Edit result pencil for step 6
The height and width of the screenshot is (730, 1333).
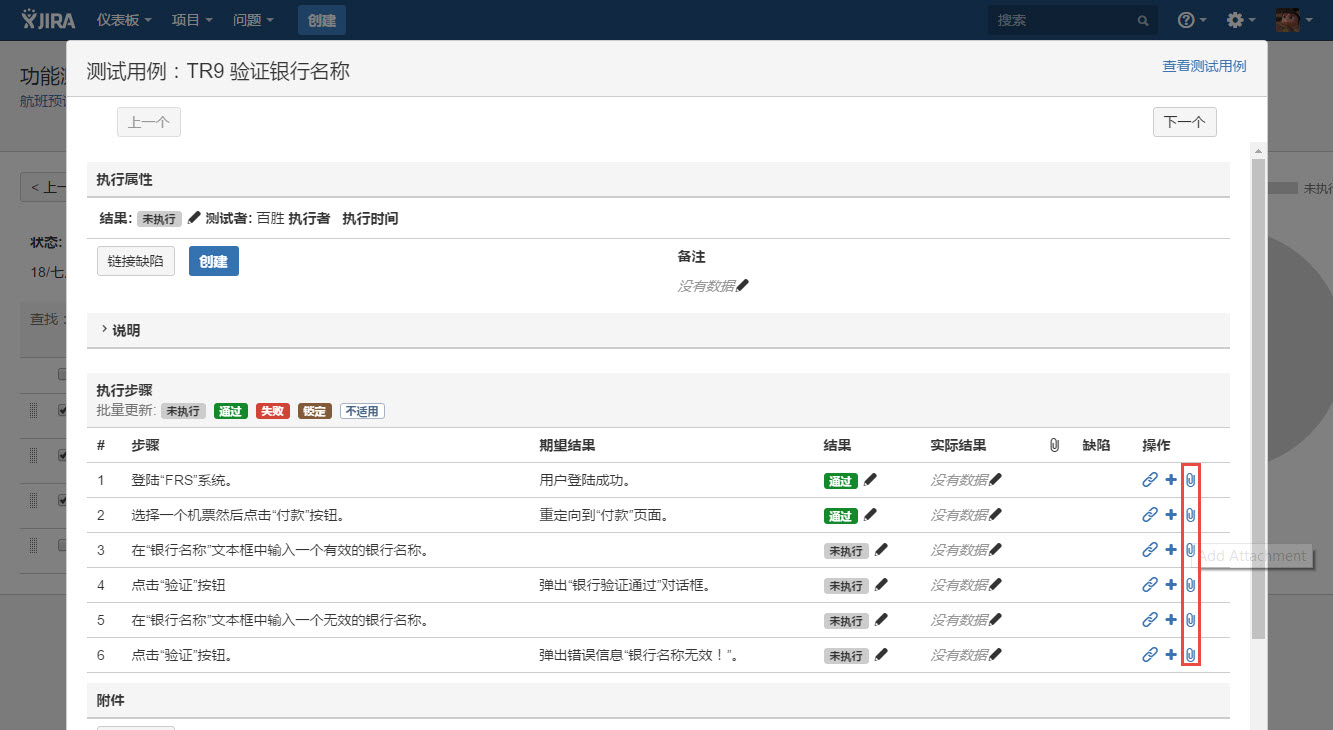coord(881,655)
